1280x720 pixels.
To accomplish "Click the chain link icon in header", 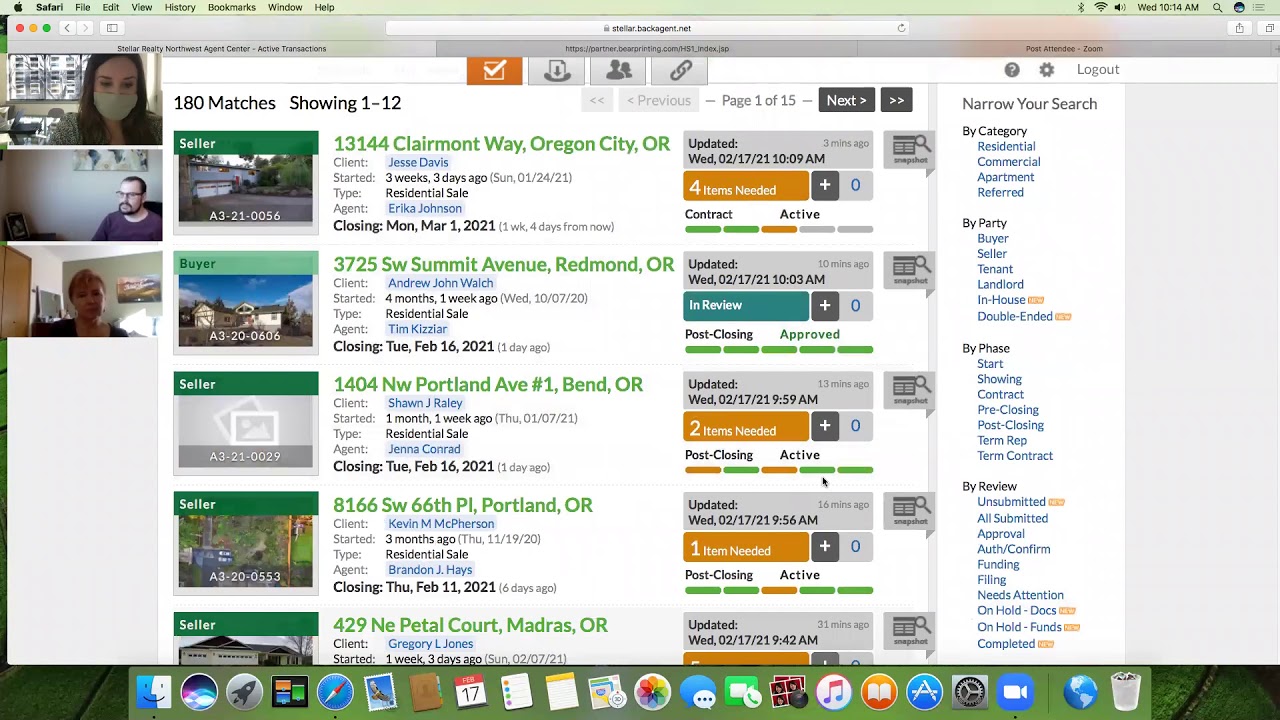I will (681, 70).
